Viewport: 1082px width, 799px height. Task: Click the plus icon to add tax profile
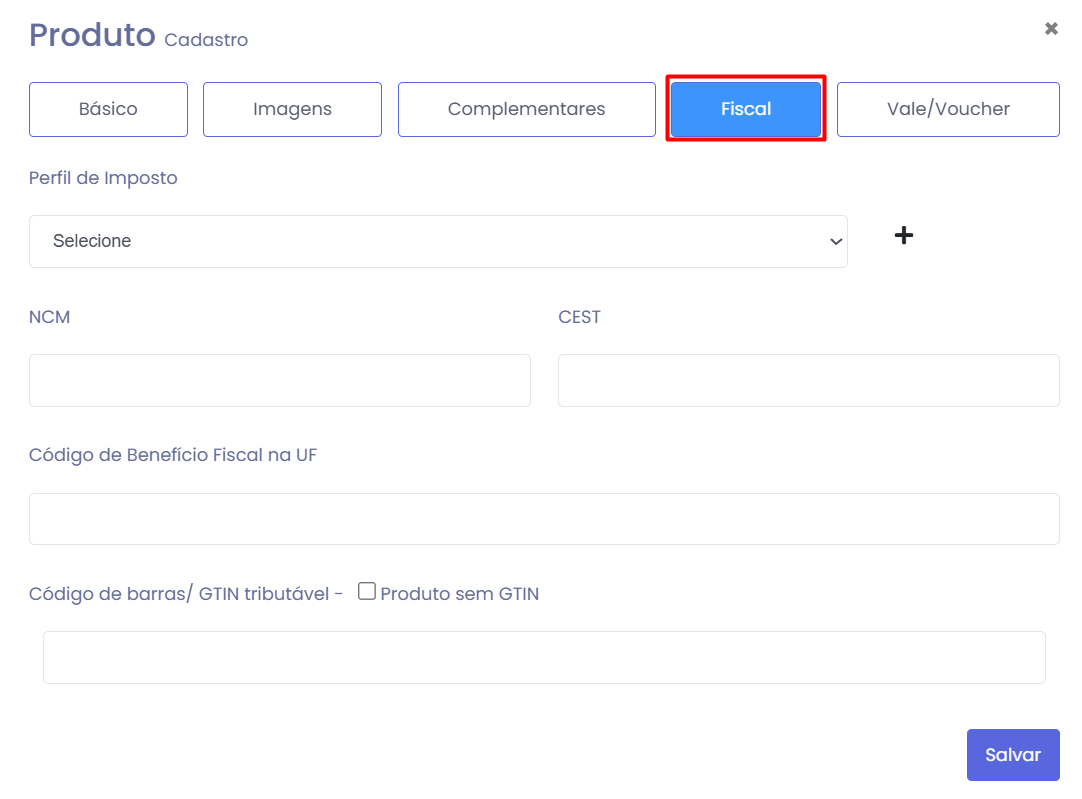pos(903,236)
